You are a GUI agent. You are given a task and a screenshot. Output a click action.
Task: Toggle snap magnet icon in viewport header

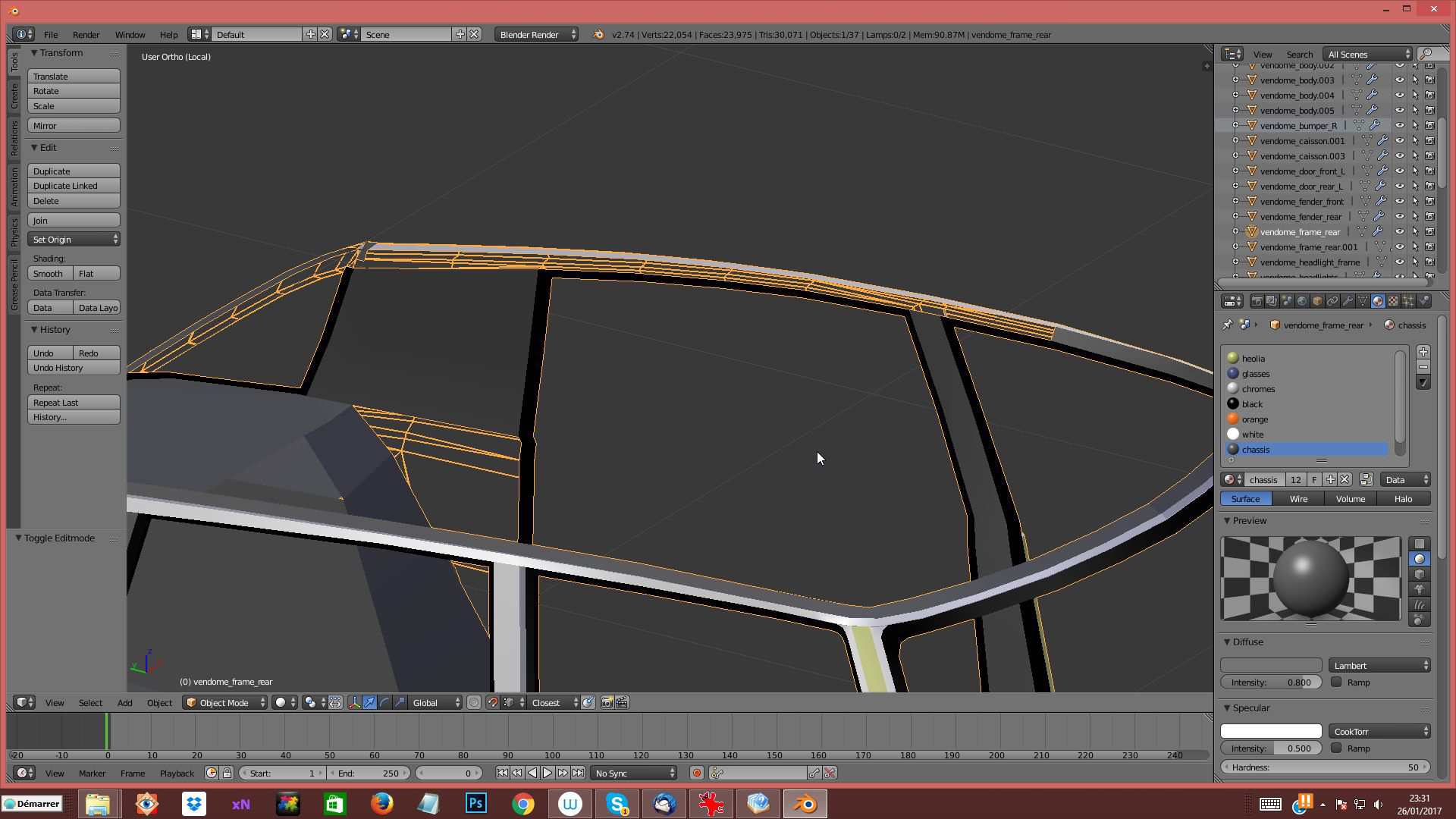[x=493, y=702]
